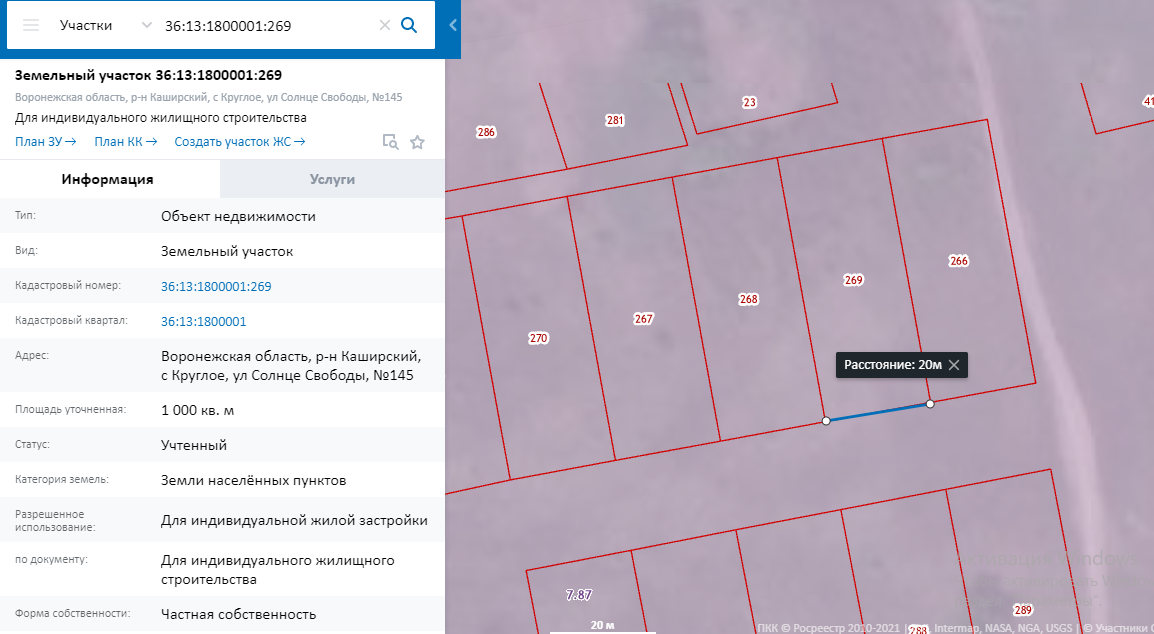
Task: Collapse the side panel with the chevron
Action: 453,25
